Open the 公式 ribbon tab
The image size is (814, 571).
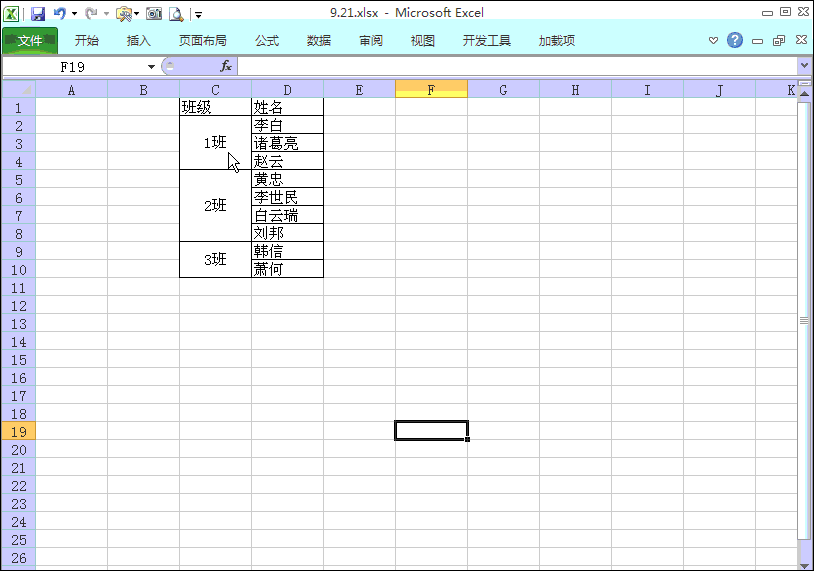click(x=267, y=40)
